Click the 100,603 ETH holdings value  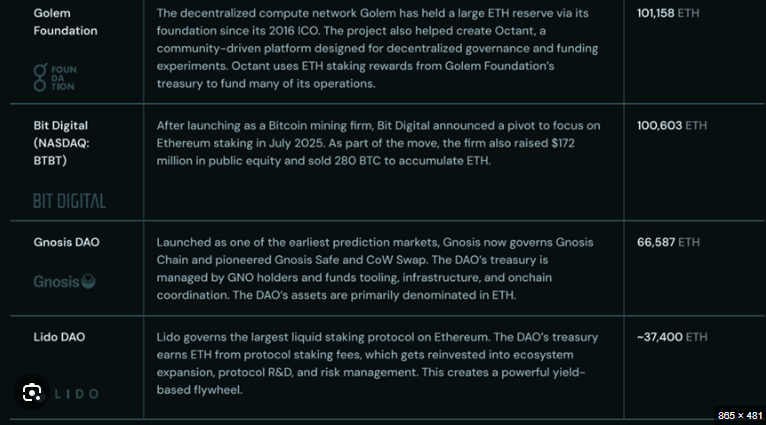(672, 126)
